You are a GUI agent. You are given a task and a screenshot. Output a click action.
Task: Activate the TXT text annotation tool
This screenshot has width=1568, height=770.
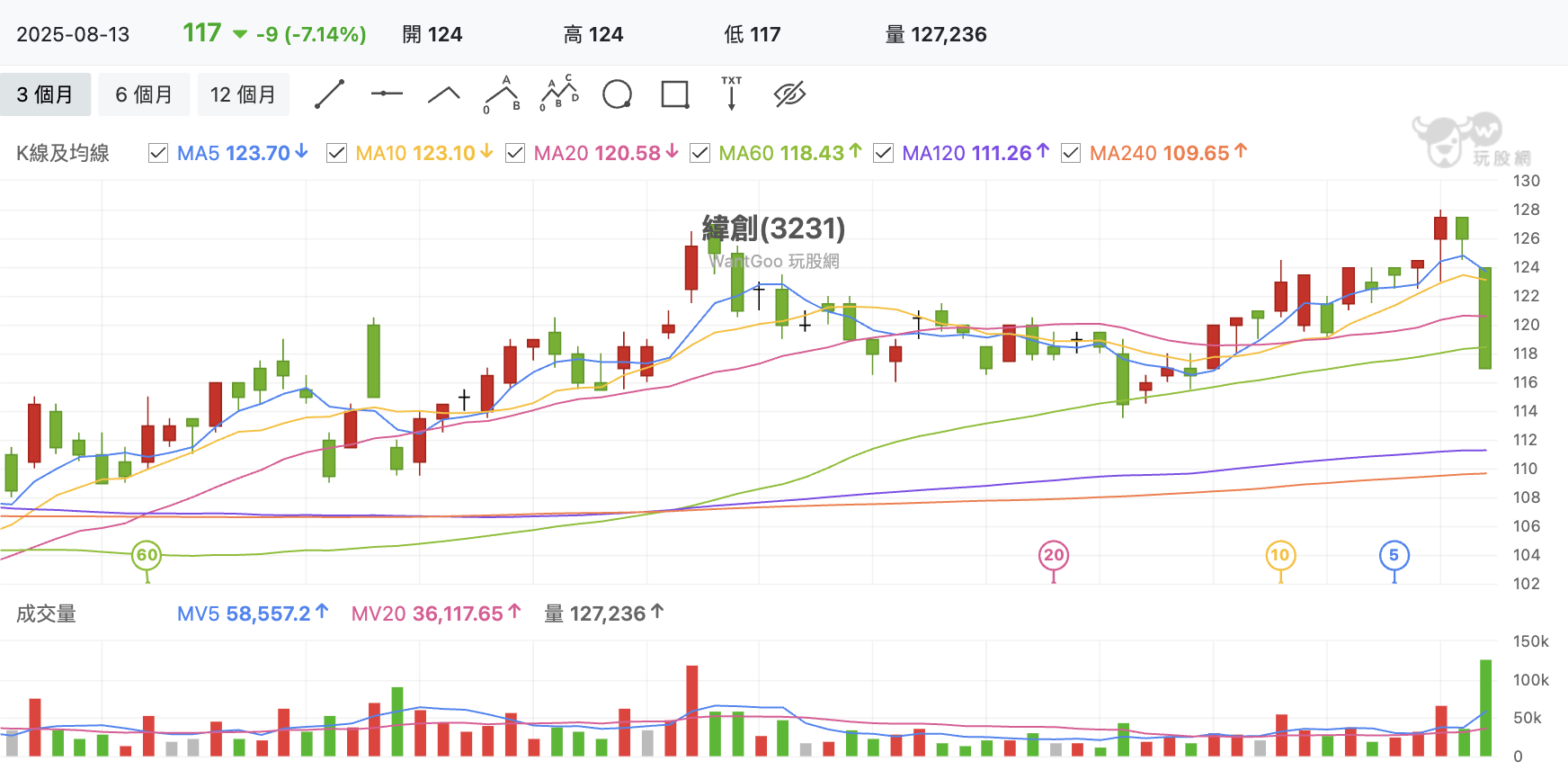732,94
